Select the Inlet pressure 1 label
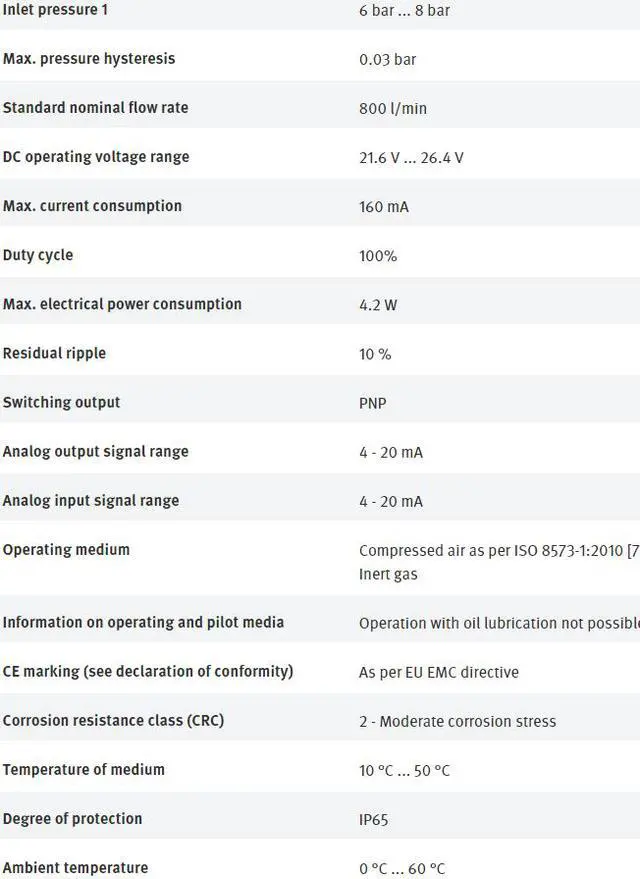The width and height of the screenshot is (640, 879). click(x=55, y=10)
